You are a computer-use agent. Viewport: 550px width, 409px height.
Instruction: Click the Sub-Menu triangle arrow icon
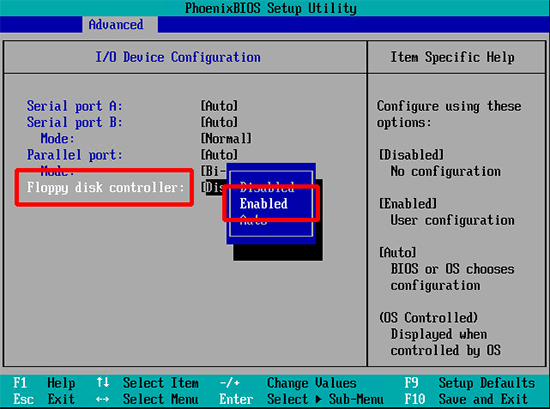click(318, 399)
